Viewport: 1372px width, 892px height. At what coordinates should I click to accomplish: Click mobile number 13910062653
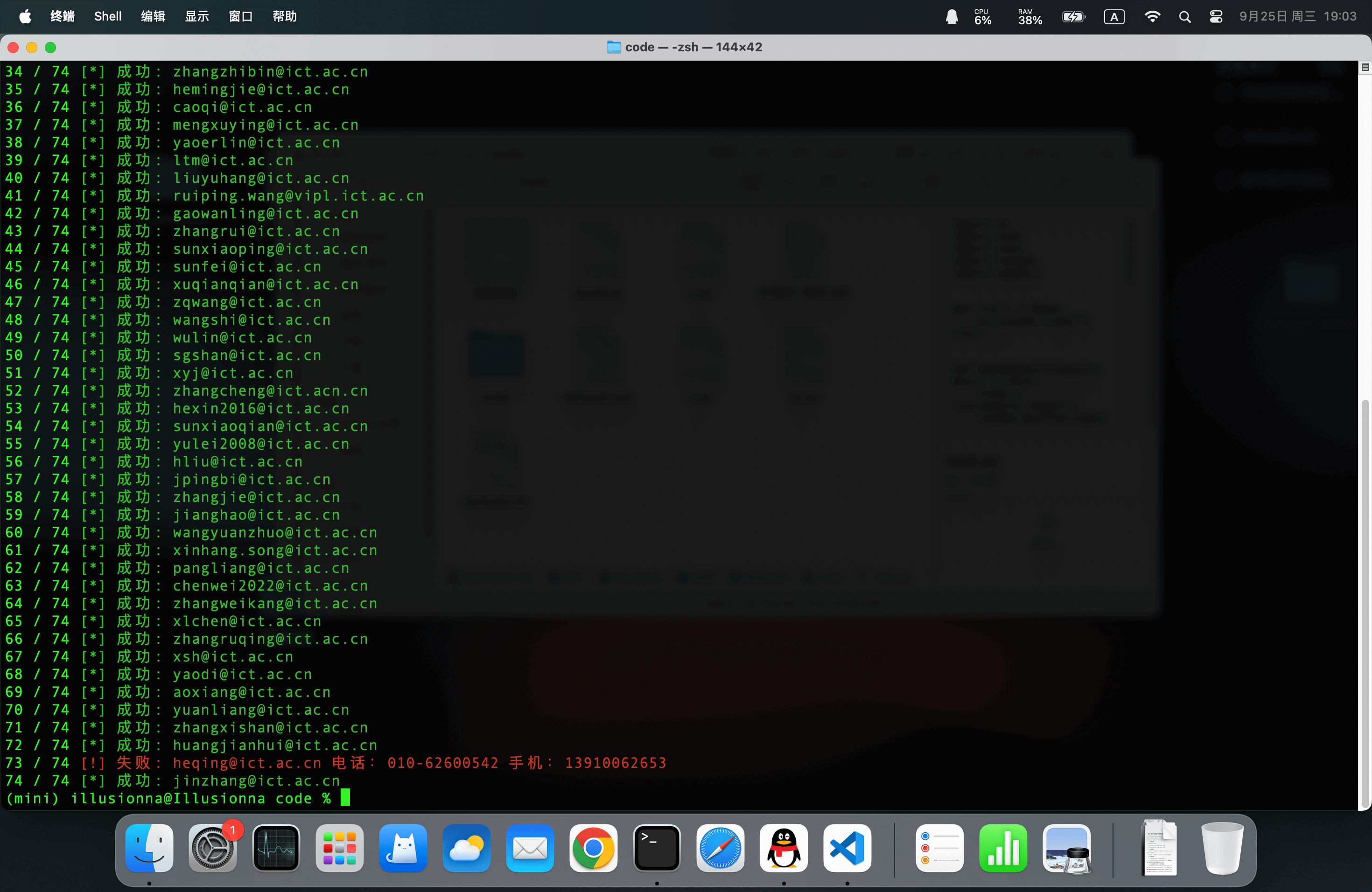pyautogui.click(x=616, y=763)
